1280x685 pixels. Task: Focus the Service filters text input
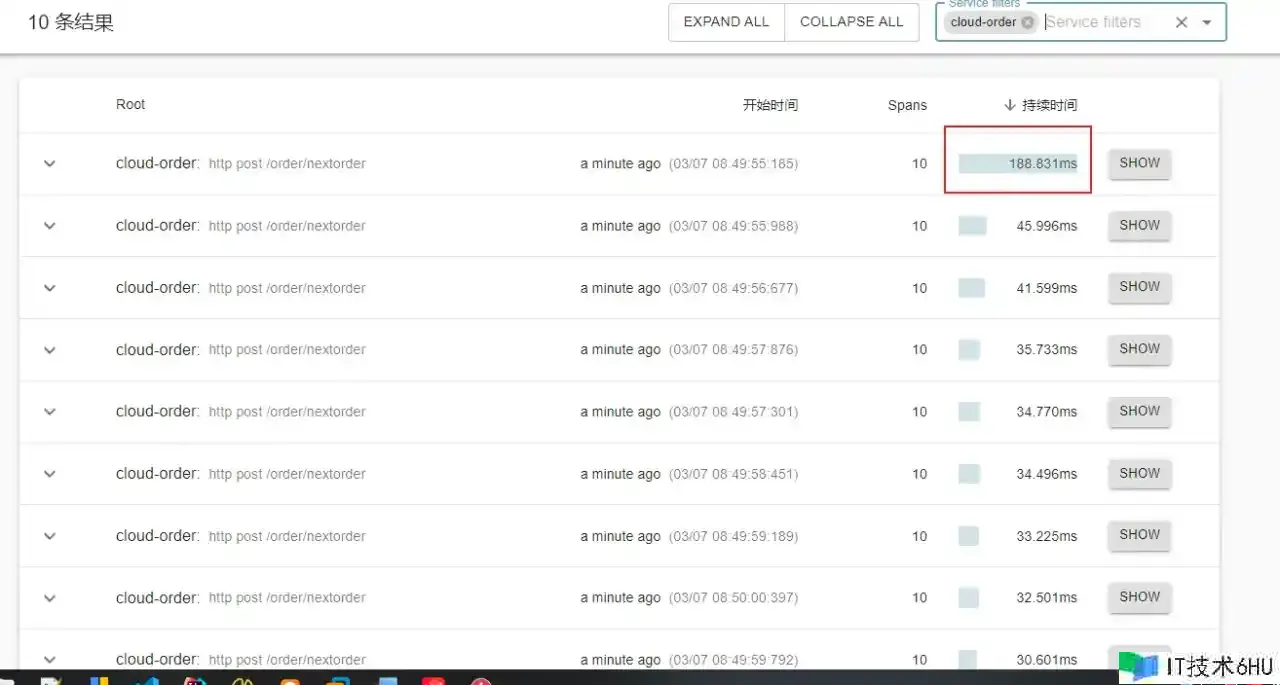(1100, 22)
